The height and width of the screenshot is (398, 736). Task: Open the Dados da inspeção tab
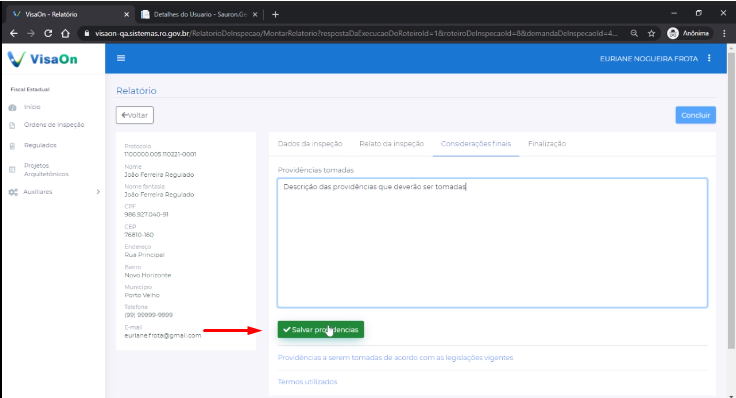coord(310,144)
